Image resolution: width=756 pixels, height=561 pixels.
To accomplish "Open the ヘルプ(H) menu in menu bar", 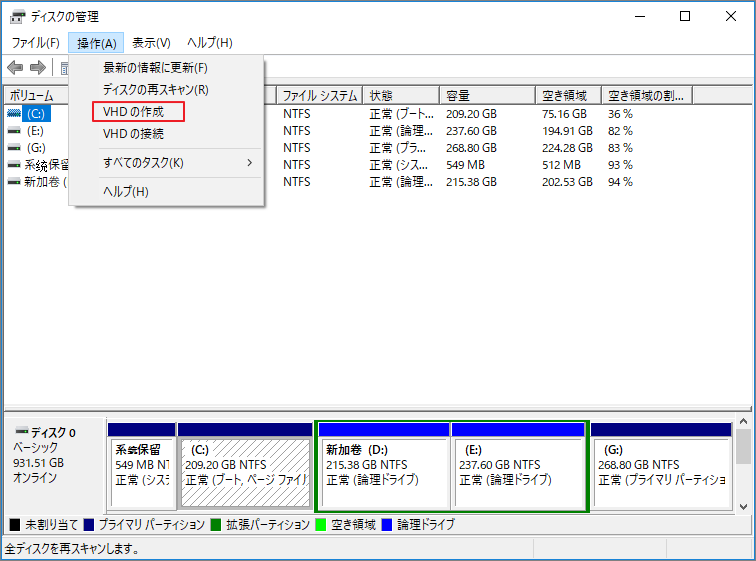I will [x=210, y=43].
